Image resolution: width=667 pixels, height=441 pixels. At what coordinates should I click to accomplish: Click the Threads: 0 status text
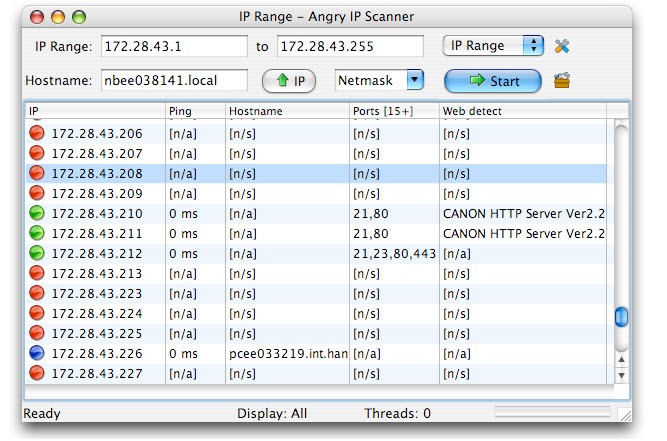pyautogui.click(x=397, y=413)
